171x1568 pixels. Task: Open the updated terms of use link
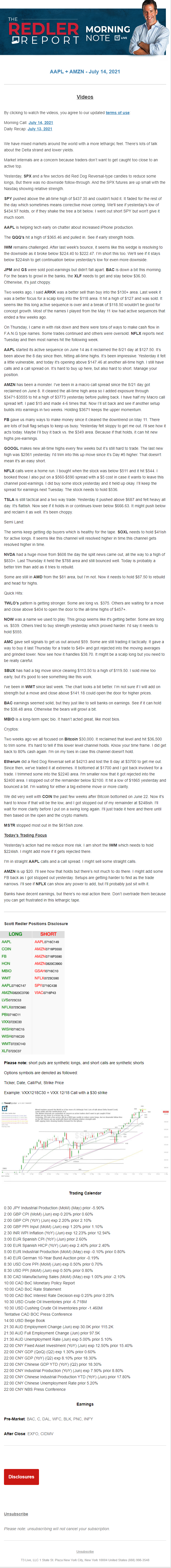coord(118,113)
